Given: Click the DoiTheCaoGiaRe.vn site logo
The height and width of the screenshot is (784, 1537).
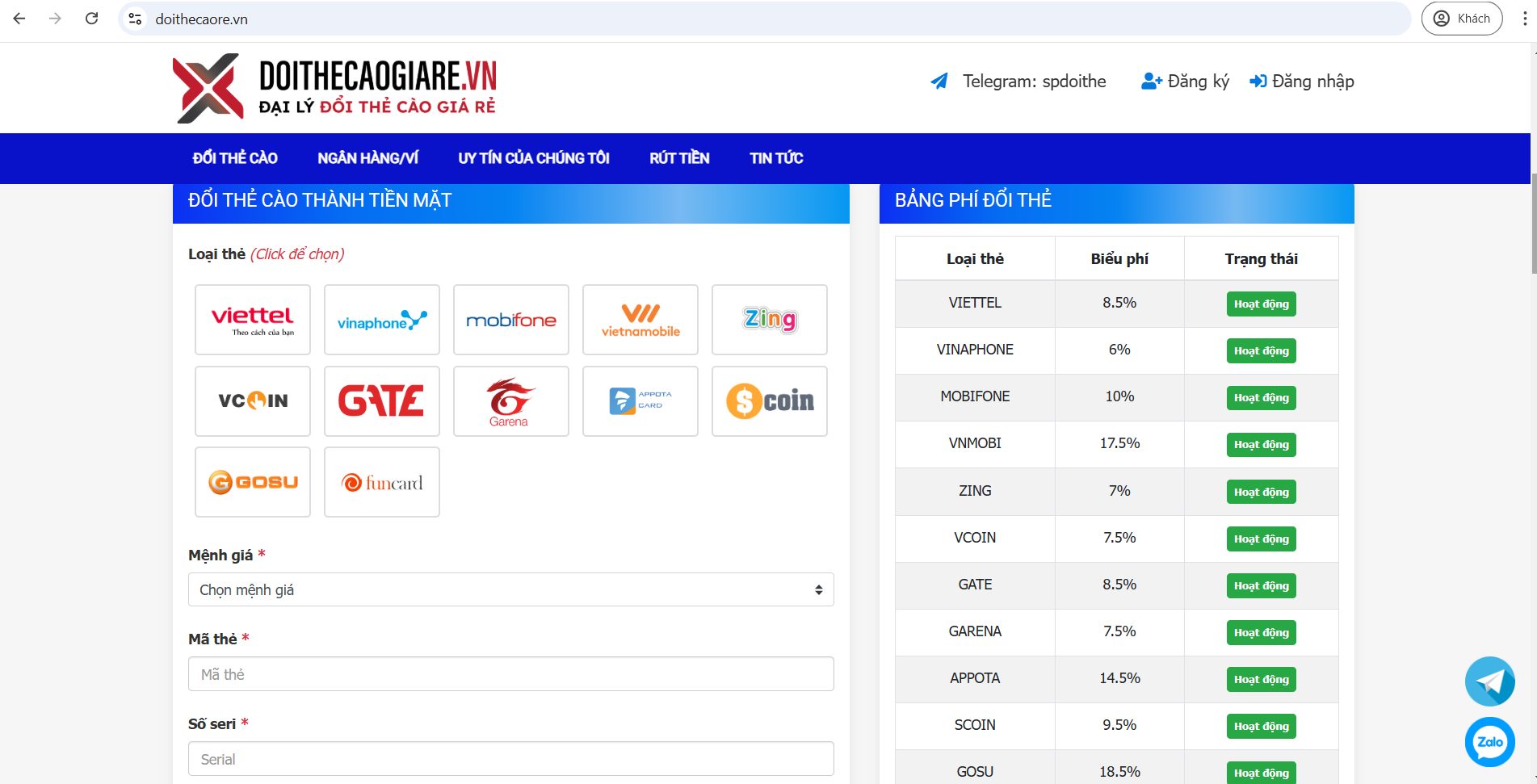Looking at the screenshot, I should click(334, 88).
